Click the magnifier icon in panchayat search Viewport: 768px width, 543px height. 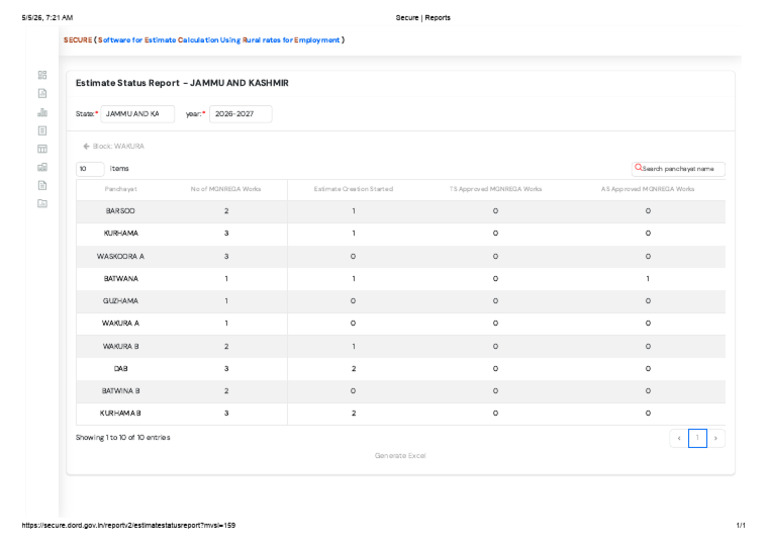(638, 167)
